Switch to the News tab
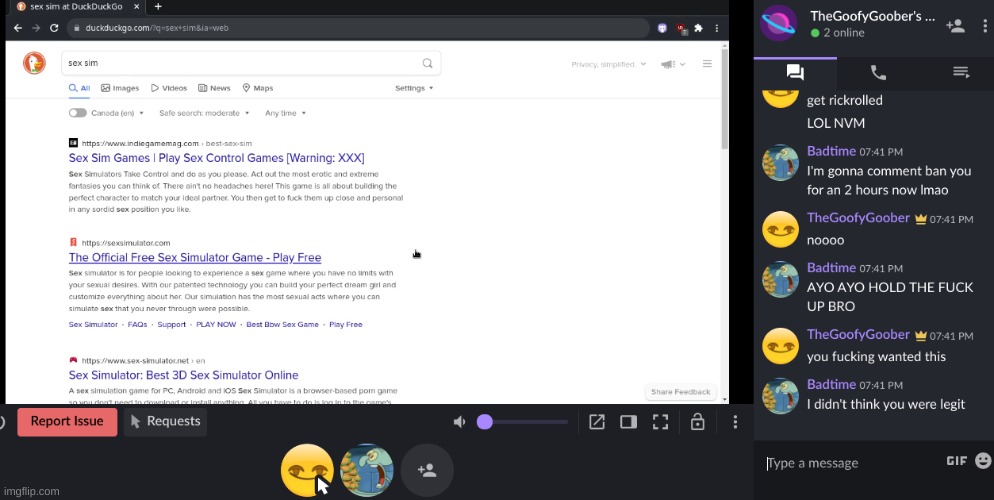This screenshot has height=500, width=994. 214,88
